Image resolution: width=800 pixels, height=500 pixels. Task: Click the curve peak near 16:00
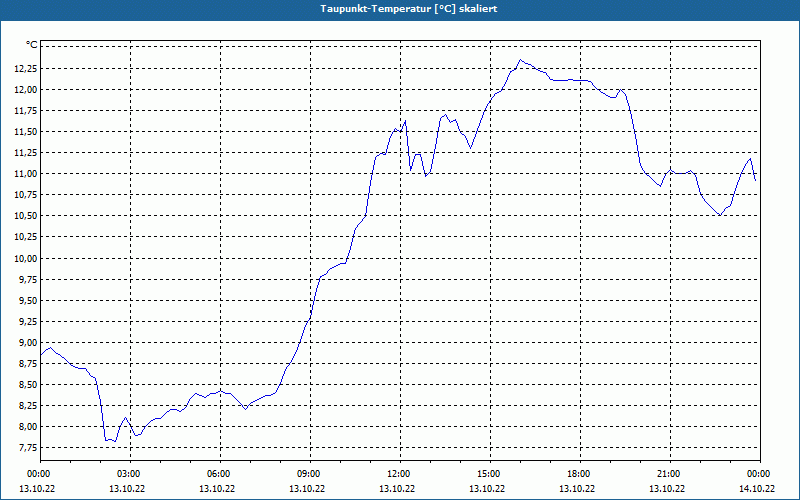520,60
